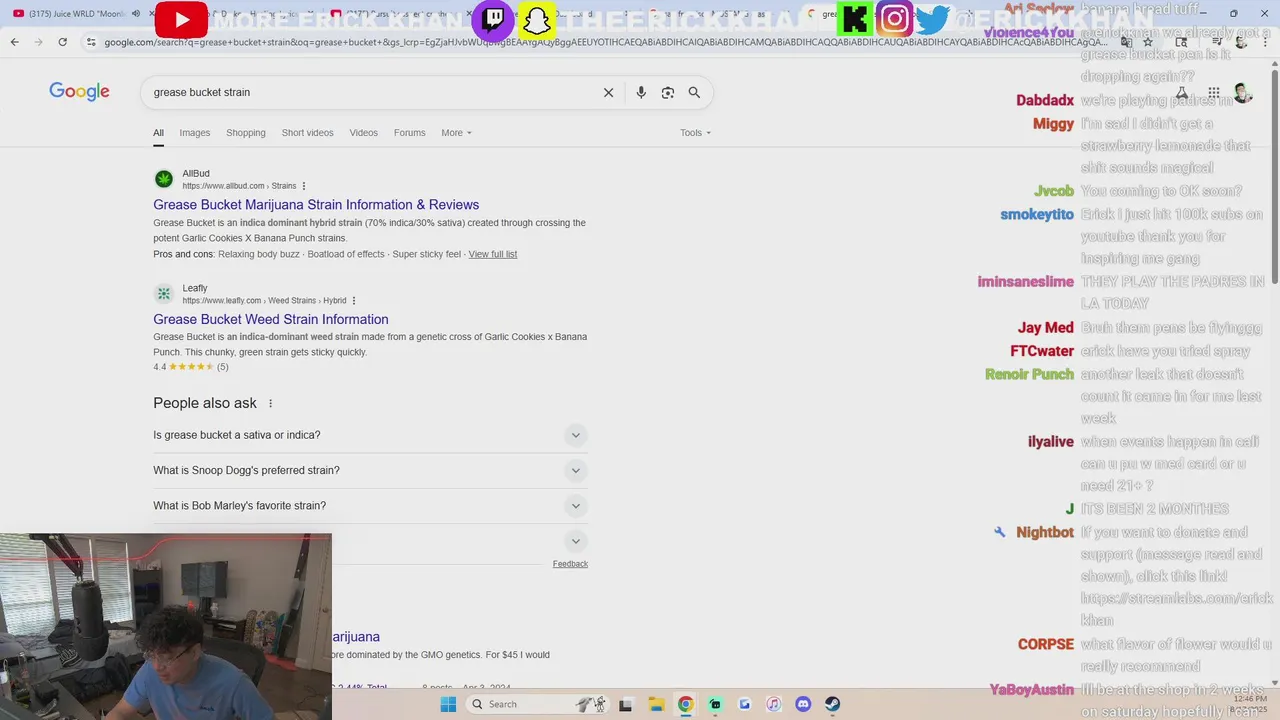Open Grease Bucket Weed Strain Information link
1280x720 pixels.
(271, 319)
